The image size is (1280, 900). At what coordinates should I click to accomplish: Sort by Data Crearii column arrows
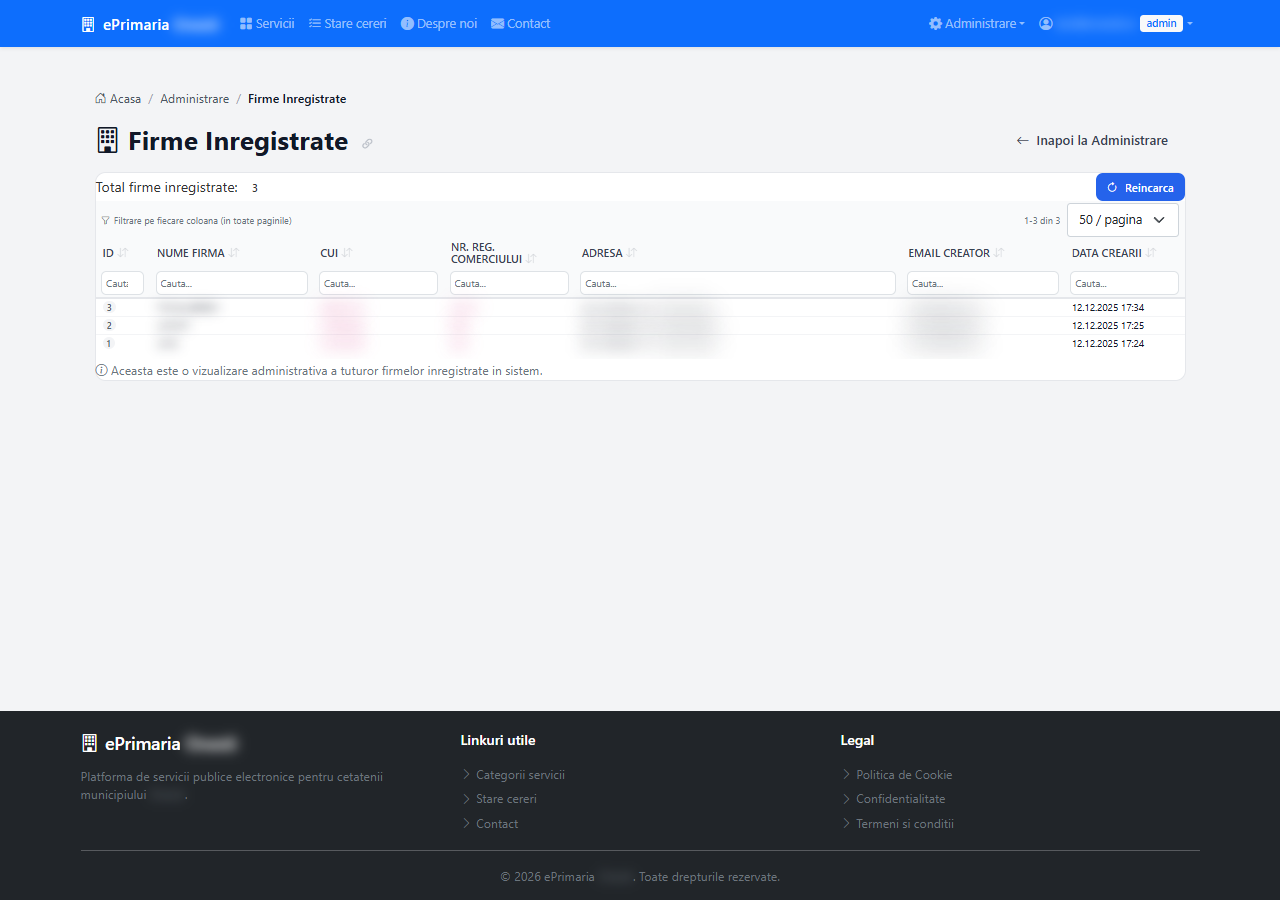tap(1151, 253)
